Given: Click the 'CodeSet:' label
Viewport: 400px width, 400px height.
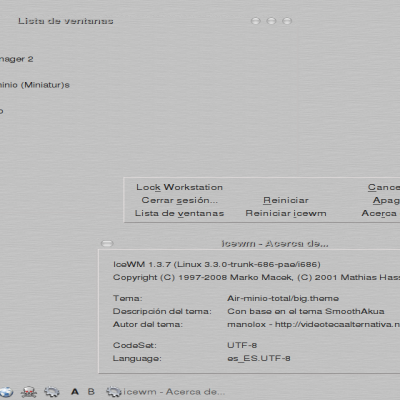Looking at the screenshot, I should tap(135, 345).
